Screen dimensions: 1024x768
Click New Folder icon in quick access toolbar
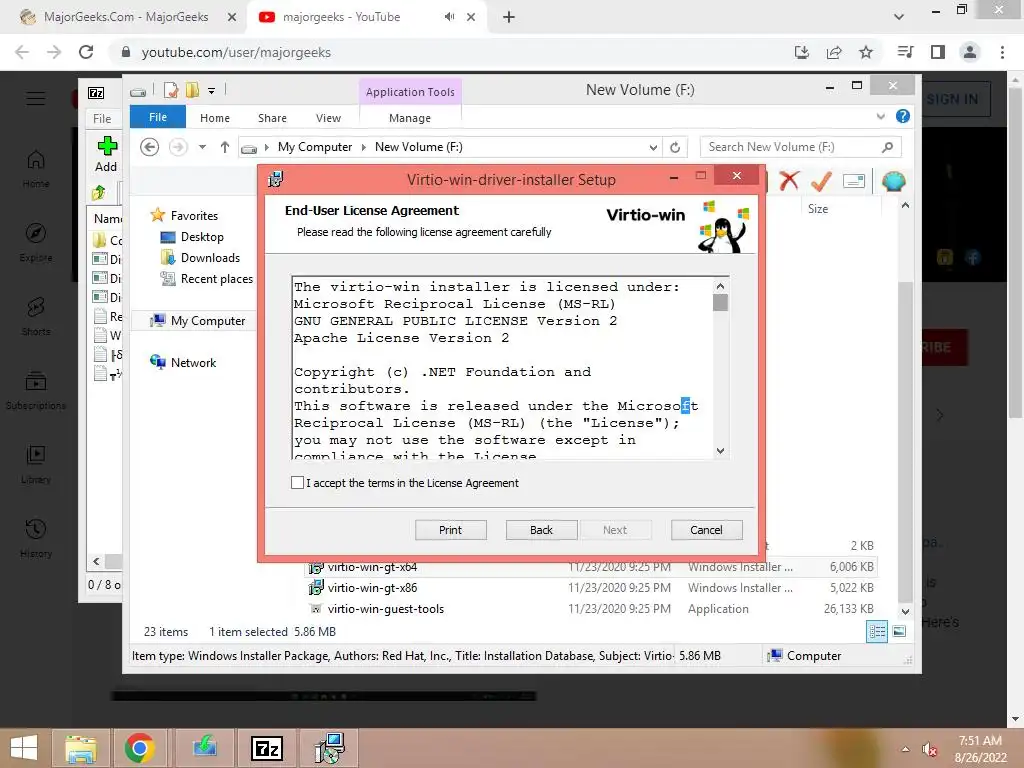[193, 90]
